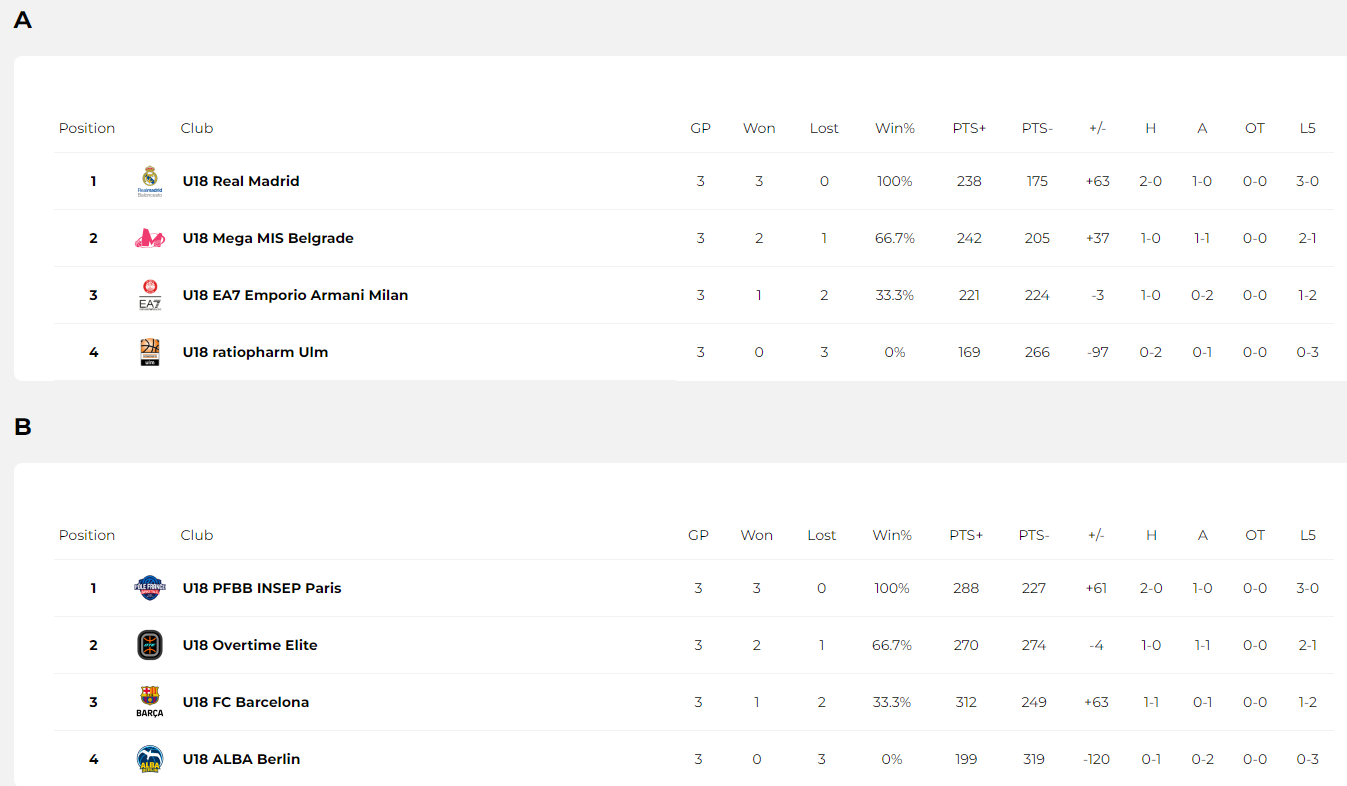Screen dimensions: 1347x786
Task: Open the U18 EA7 Emporio Armani Milan link
Action: (295, 295)
